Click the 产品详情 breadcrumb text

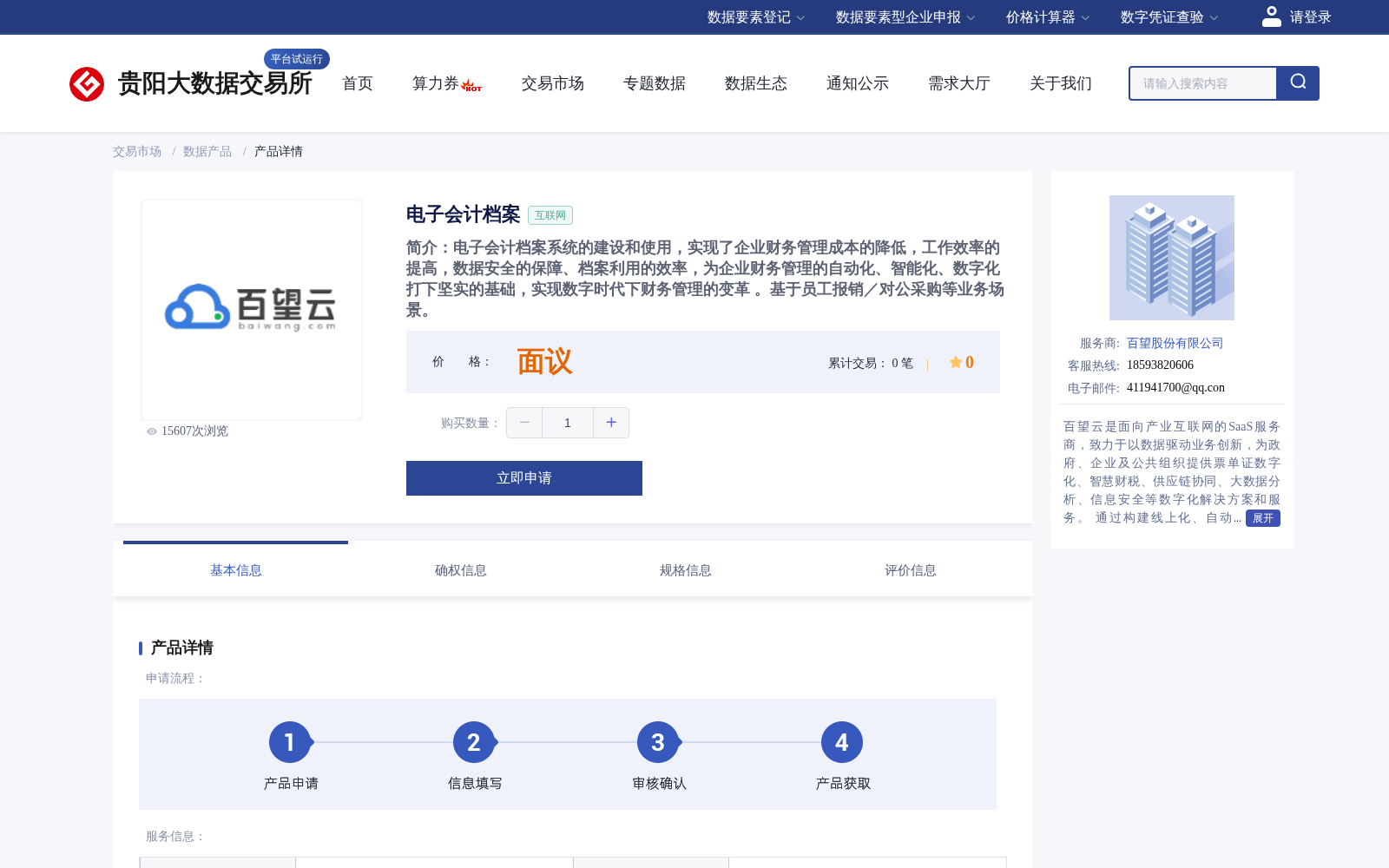pos(279,152)
